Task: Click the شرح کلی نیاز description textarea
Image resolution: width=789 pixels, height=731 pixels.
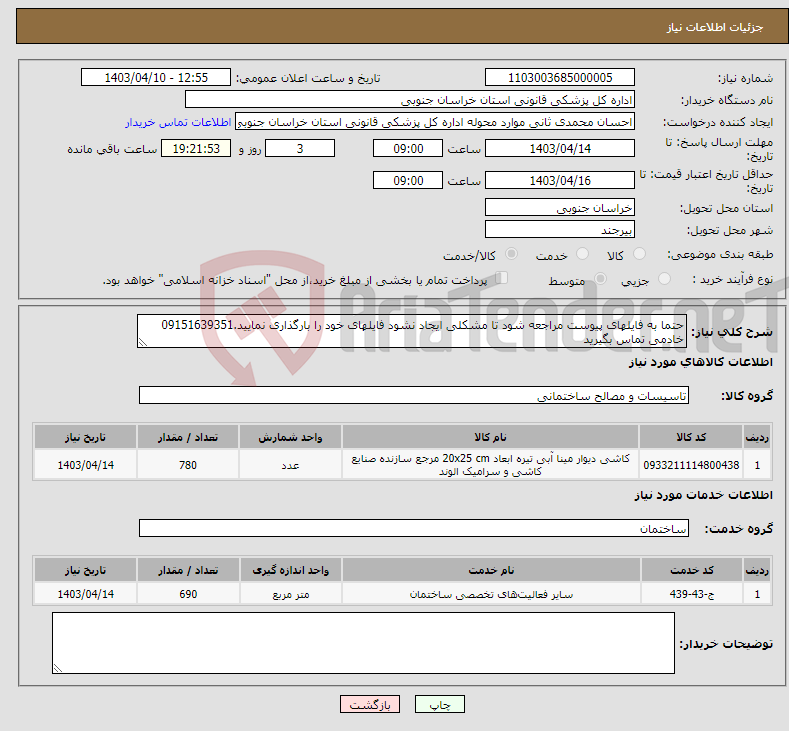Action: coord(412,332)
